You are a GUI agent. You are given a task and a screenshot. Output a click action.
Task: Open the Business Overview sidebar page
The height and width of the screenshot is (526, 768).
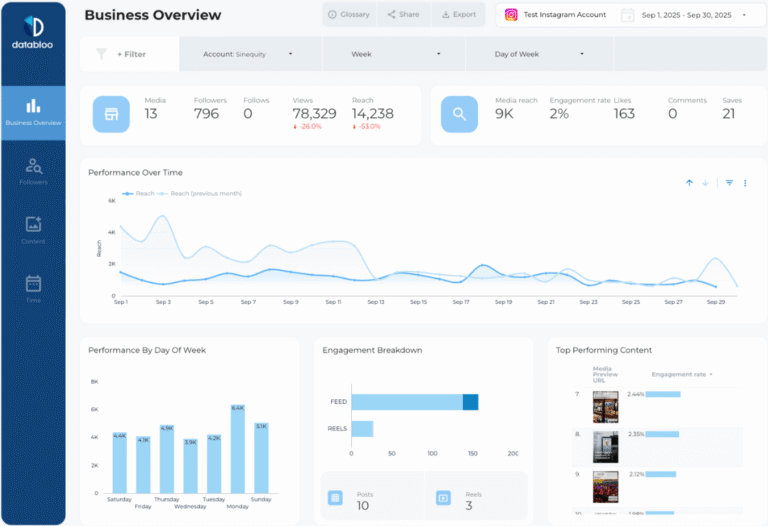point(33,113)
